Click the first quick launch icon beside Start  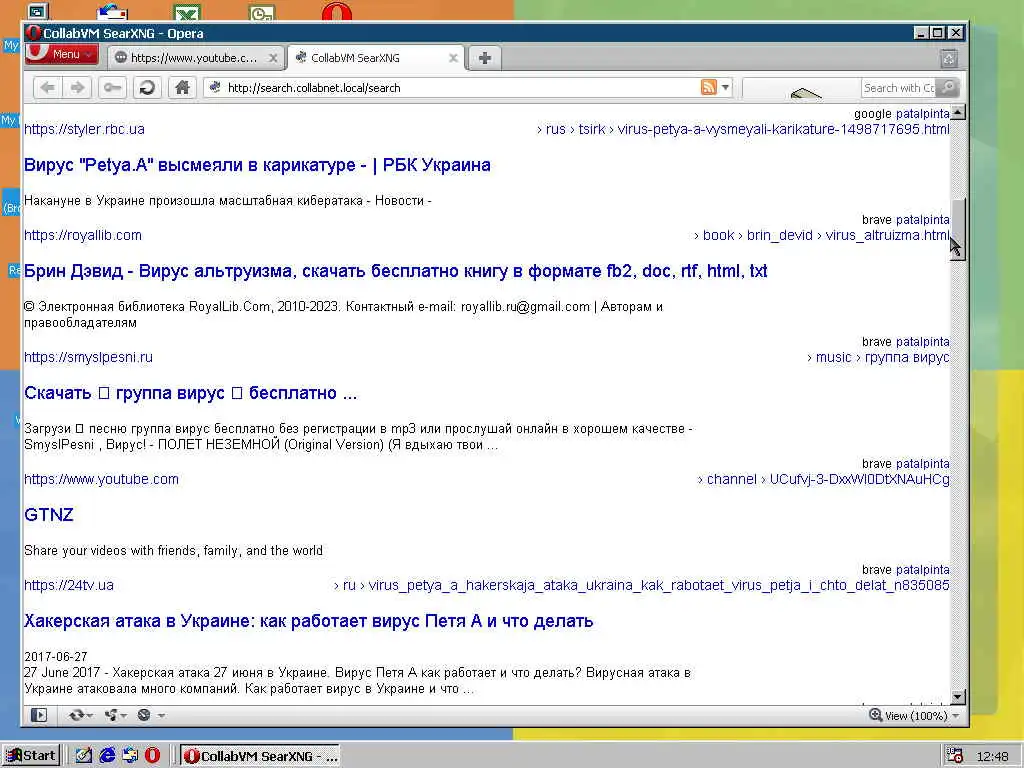pos(84,756)
